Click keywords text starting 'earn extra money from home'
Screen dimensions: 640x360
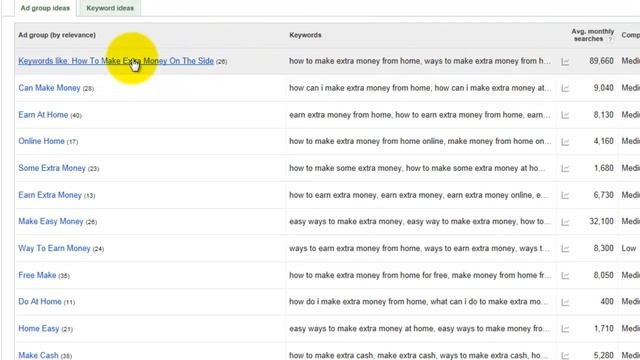pyautogui.click(x=420, y=115)
